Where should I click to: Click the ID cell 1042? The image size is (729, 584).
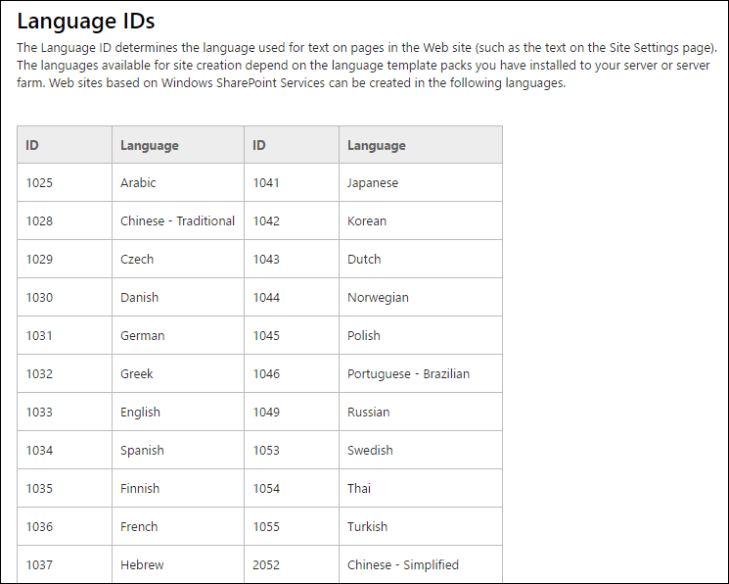266,221
